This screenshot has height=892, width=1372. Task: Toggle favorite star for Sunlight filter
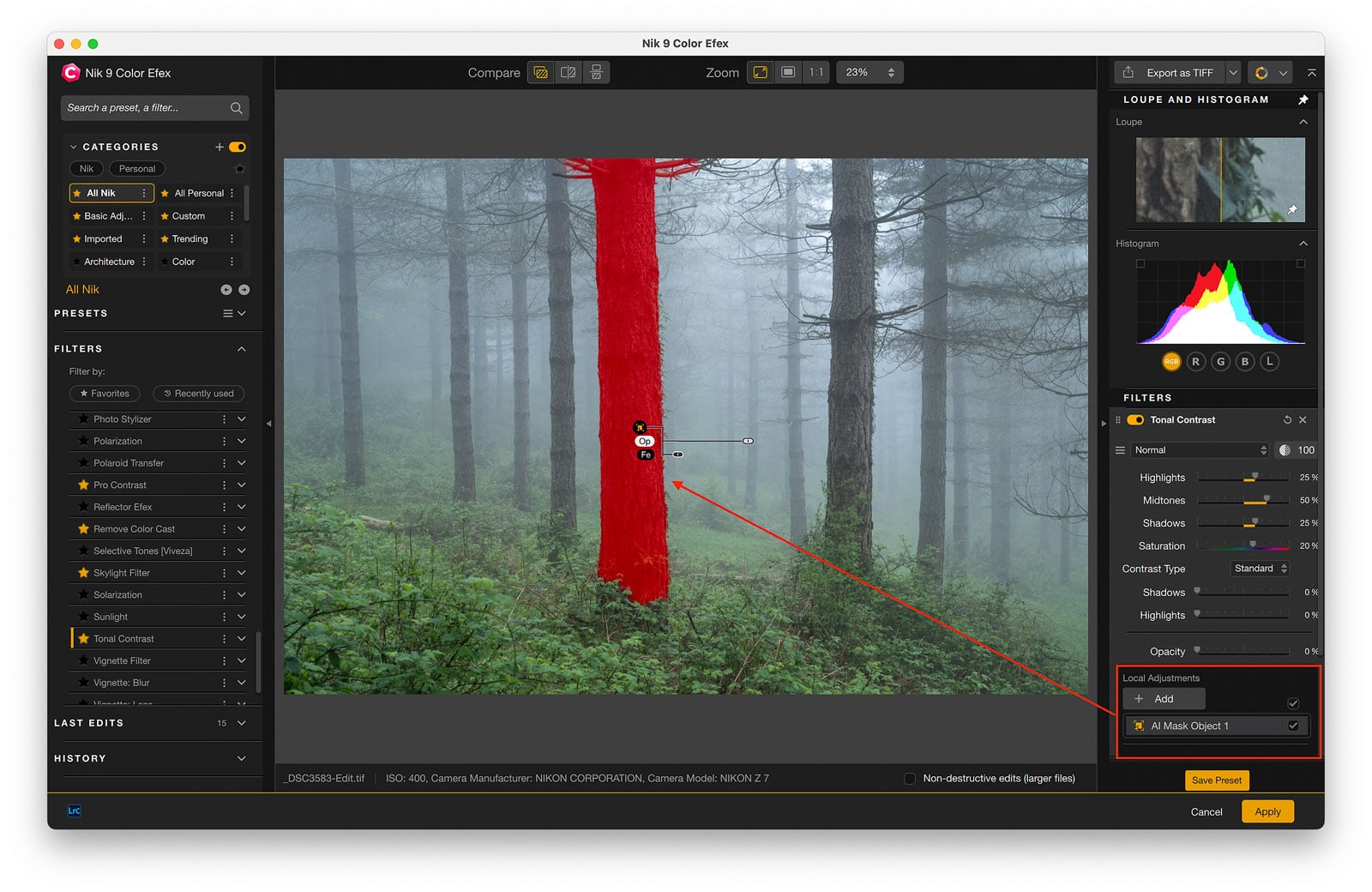point(83,617)
